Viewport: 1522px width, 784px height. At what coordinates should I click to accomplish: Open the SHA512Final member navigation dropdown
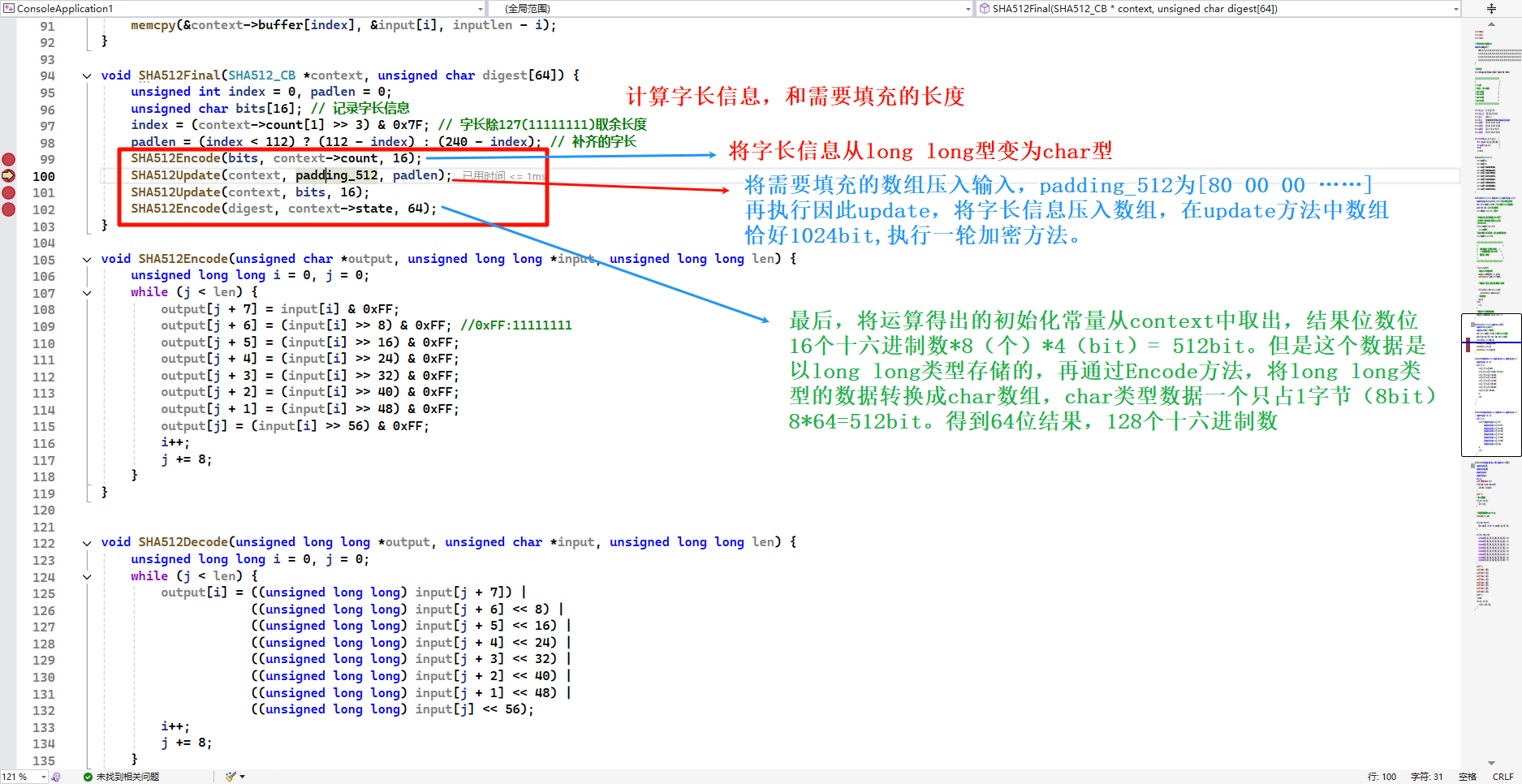pos(1455,9)
